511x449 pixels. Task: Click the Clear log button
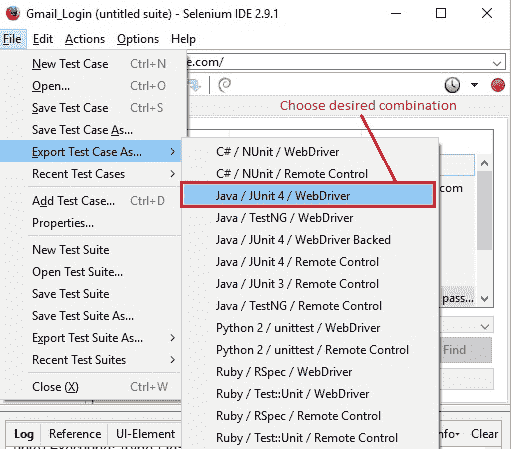[484, 434]
